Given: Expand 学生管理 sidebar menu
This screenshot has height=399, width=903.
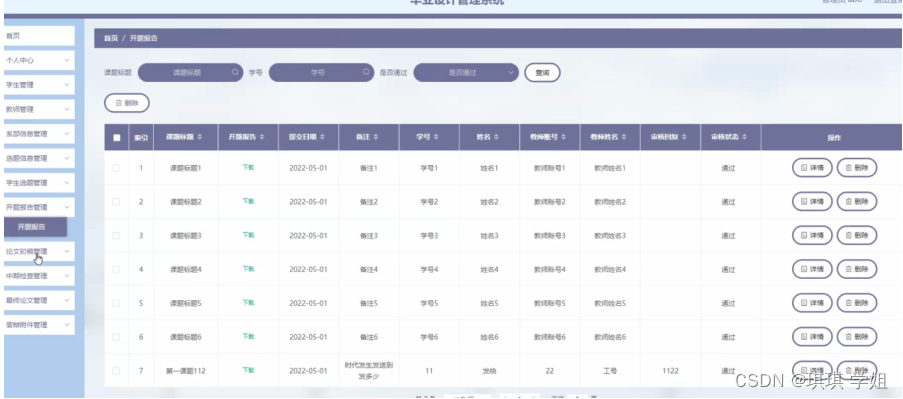Looking at the screenshot, I should coord(39,85).
